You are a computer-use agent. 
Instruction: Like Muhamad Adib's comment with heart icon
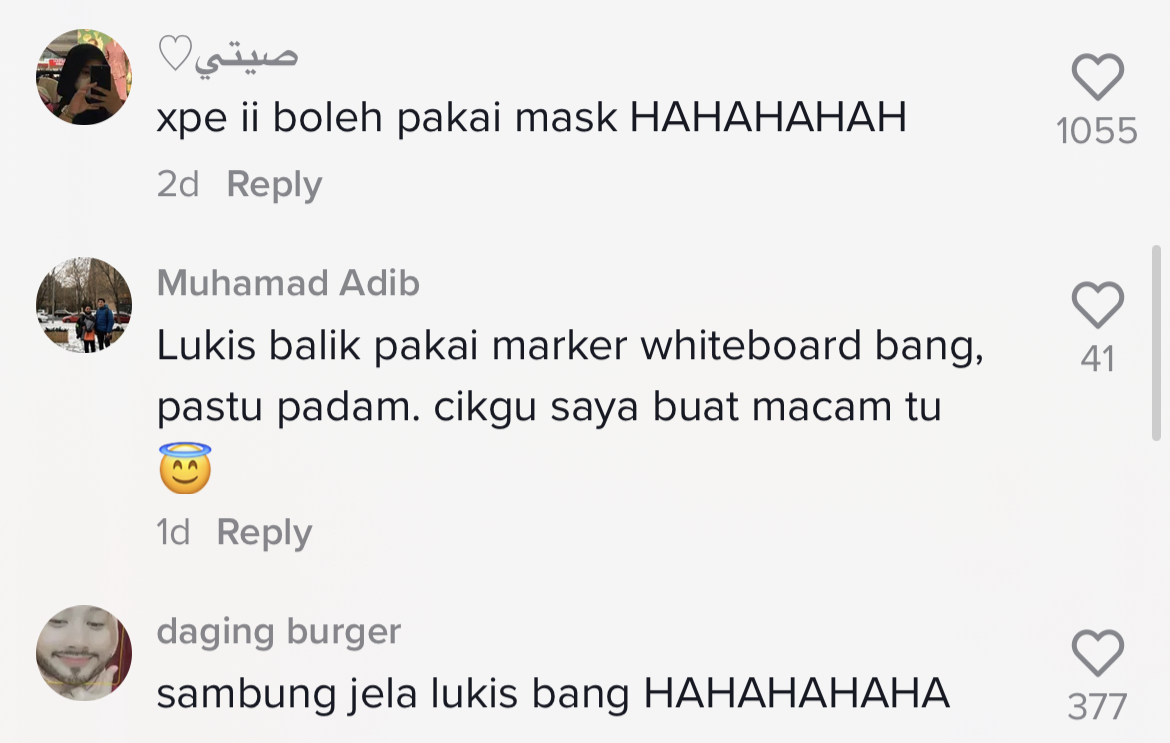(1098, 305)
